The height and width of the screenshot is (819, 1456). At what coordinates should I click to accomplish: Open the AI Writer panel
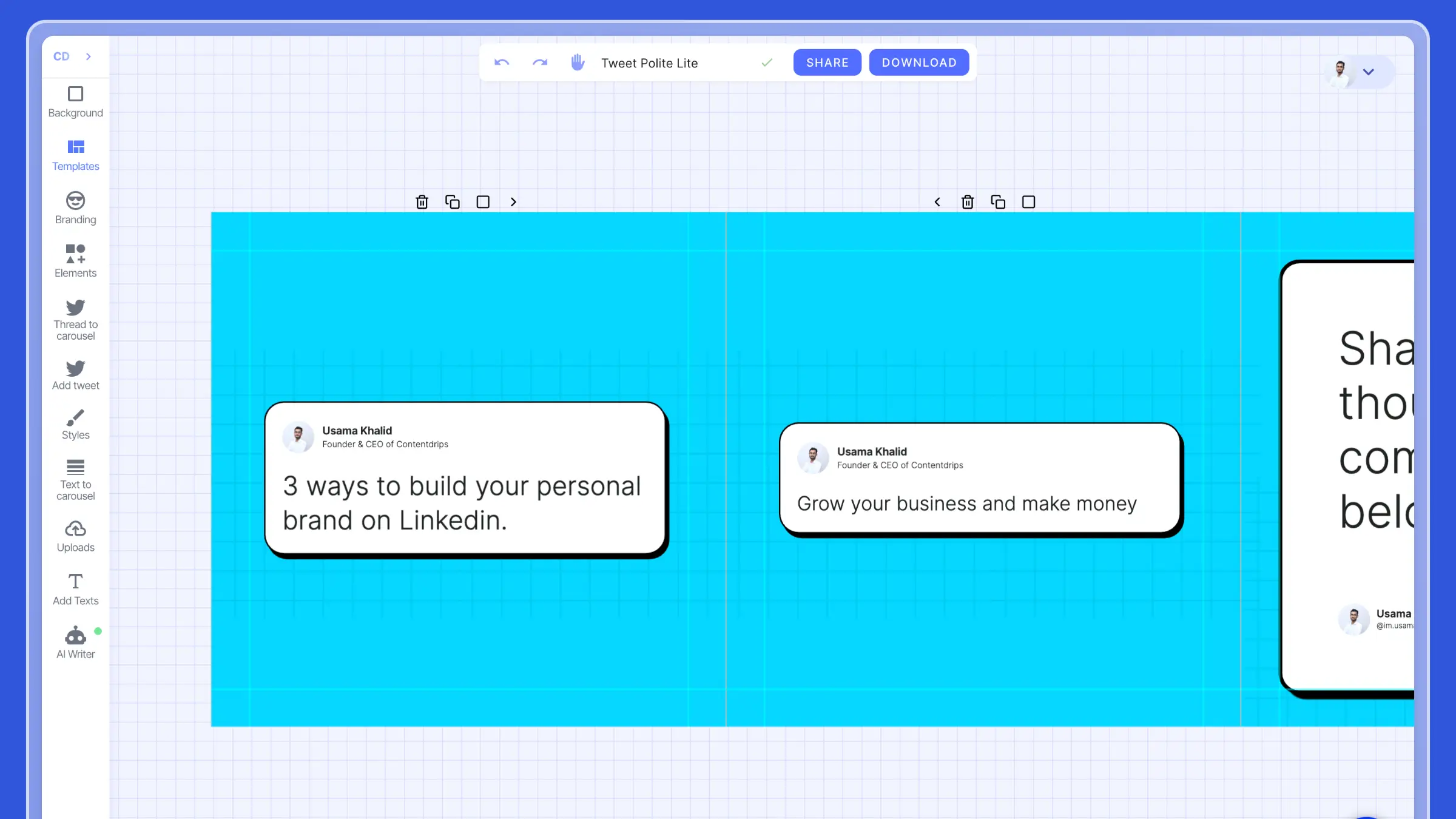pyautogui.click(x=75, y=642)
